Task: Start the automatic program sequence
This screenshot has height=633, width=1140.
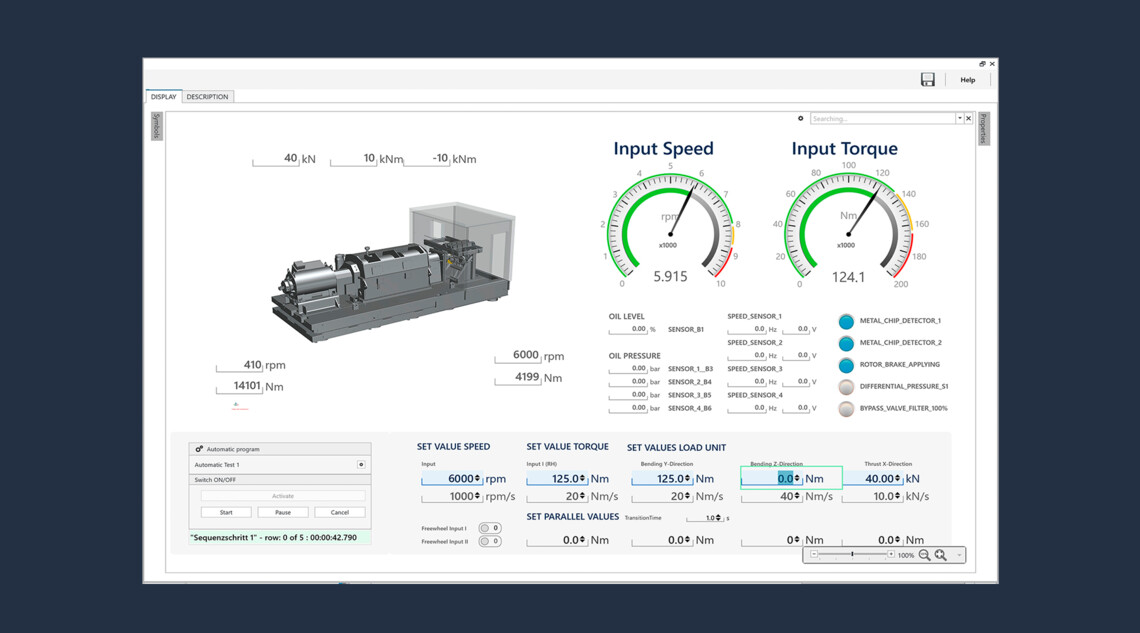Action: point(225,512)
